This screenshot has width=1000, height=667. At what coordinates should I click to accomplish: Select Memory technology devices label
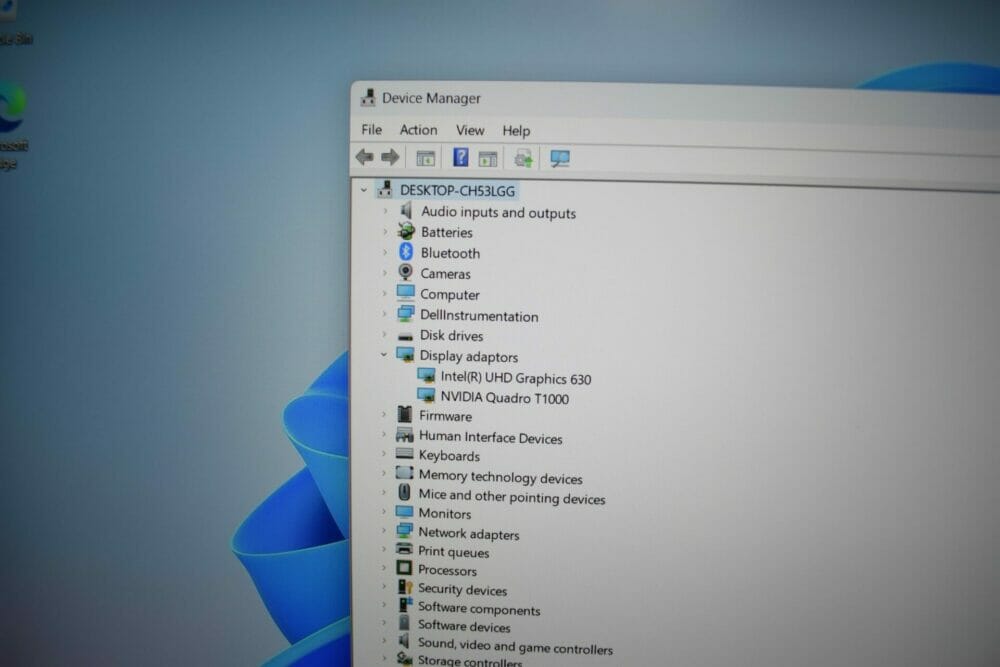501,477
